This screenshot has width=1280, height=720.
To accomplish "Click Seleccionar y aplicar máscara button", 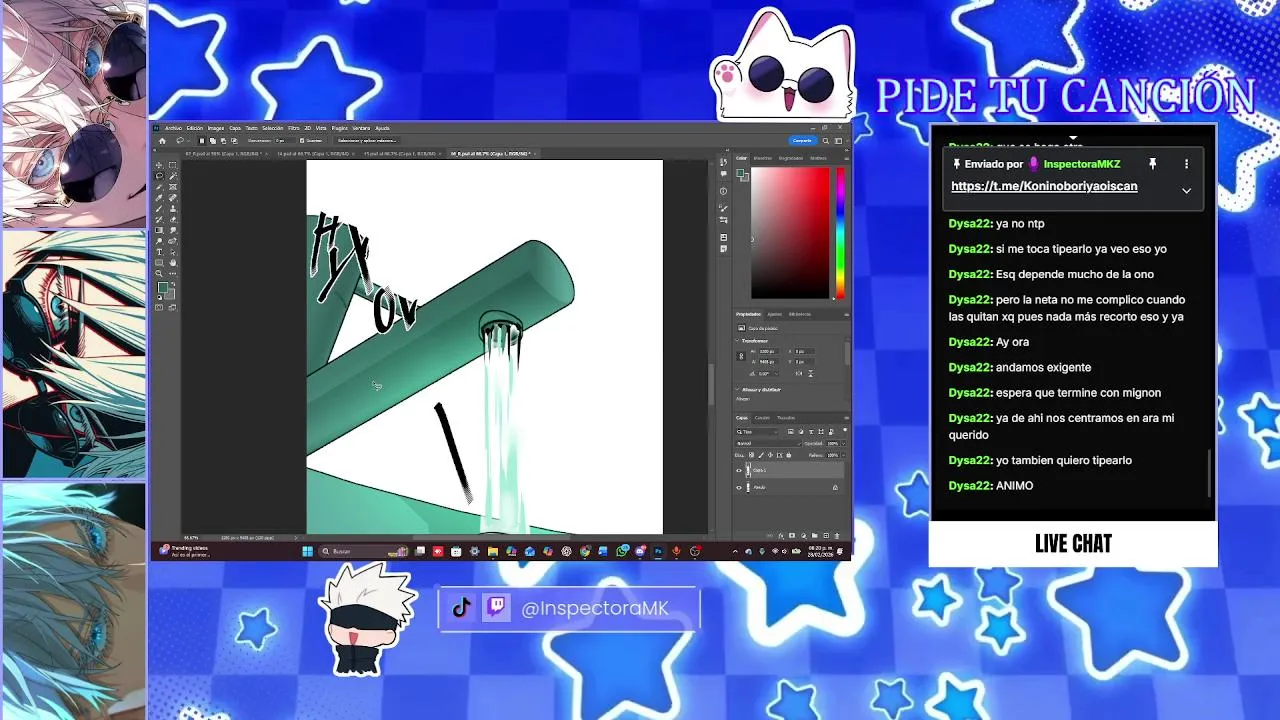I will pyautogui.click(x=367, y=141).
